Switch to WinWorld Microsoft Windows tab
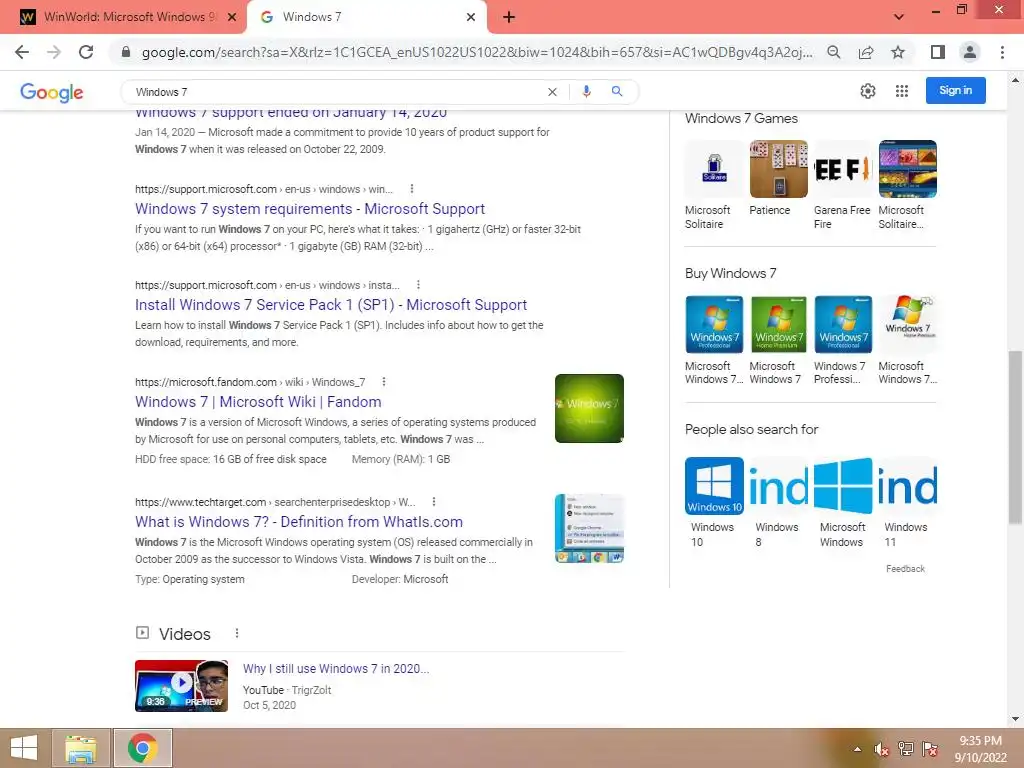Viewport: 1024px width, 768px height. pyautogui.click(x=124, y=17)
